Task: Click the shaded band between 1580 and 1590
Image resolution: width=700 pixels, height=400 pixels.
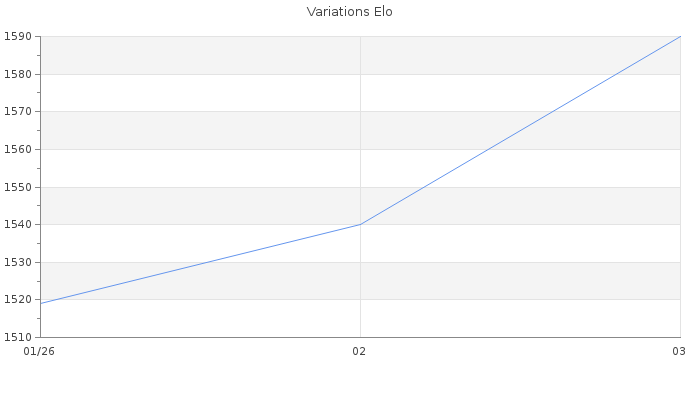Action: [200, 55]
